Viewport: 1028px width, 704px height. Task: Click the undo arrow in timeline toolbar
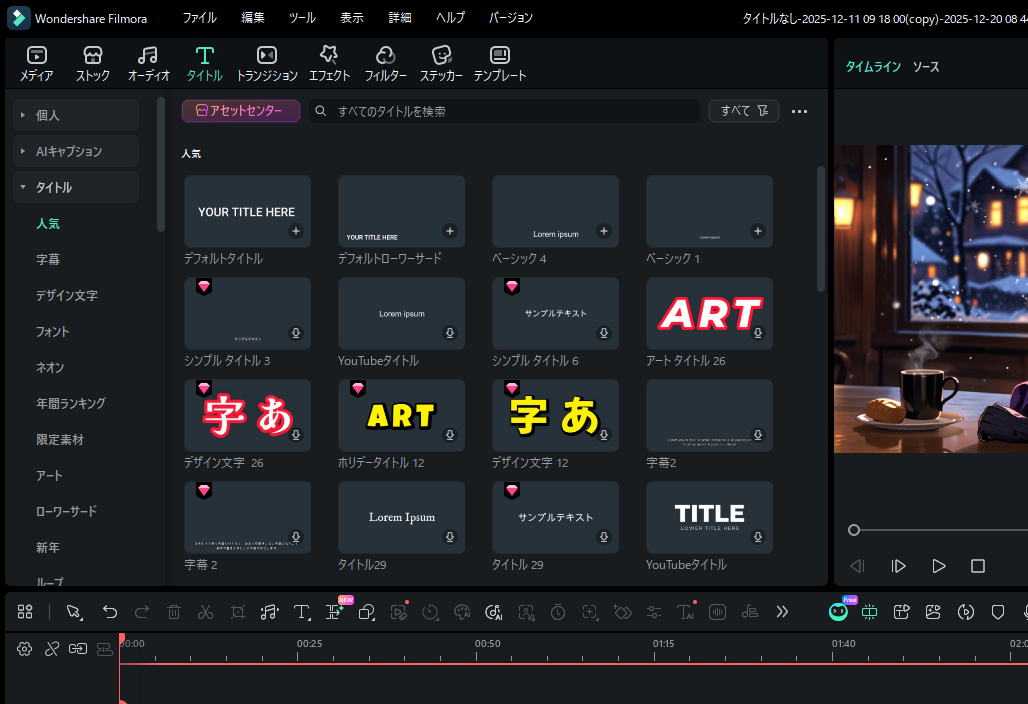pyautogui.click(x=109, y=612)
